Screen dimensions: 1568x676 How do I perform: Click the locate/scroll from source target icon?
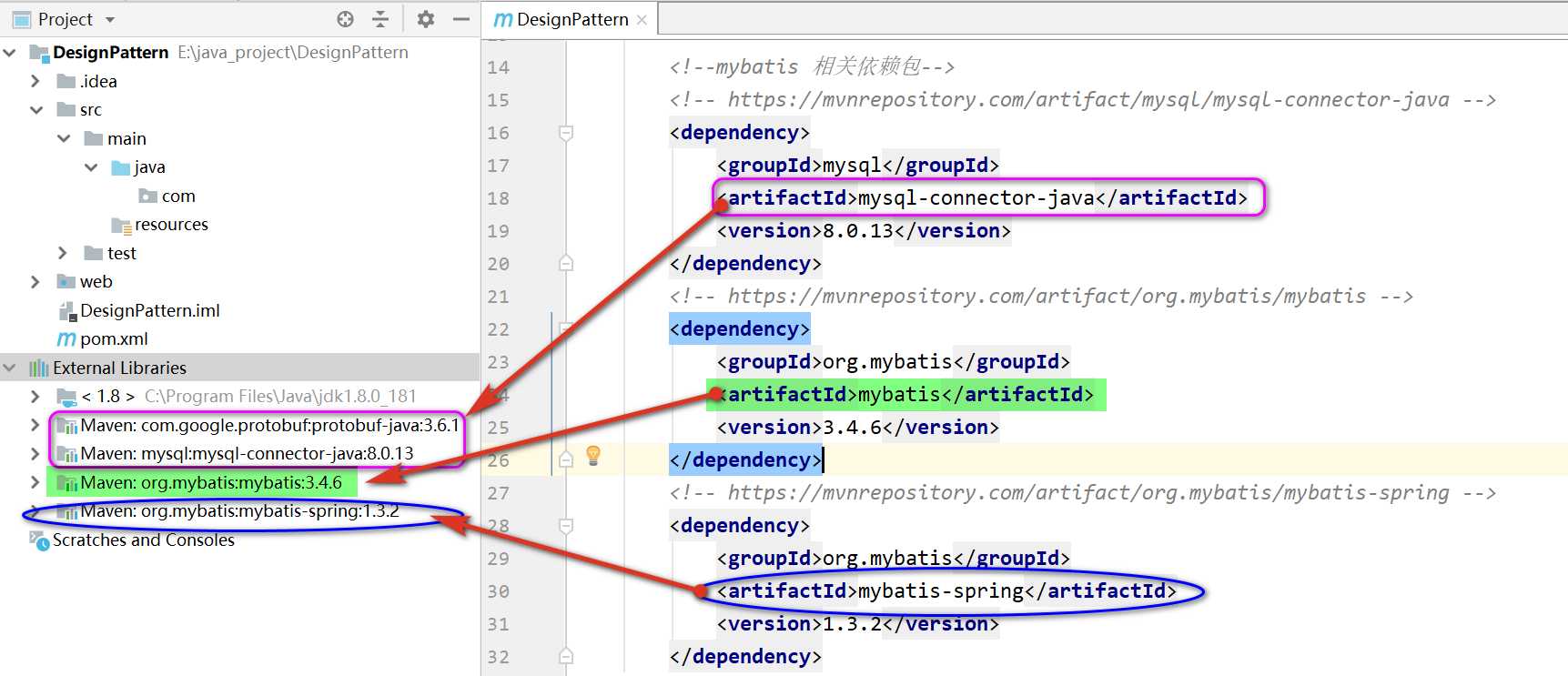tap(345, 19)
